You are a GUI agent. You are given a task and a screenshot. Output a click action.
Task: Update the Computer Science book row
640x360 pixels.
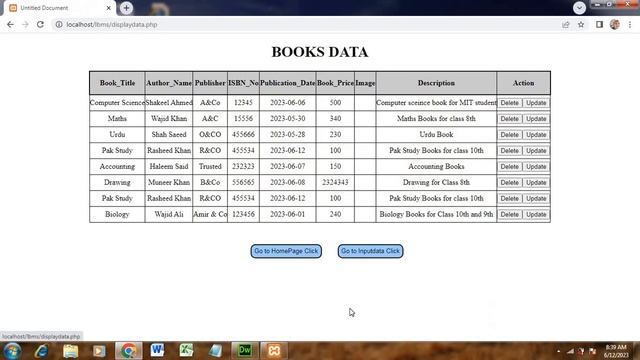click(x=536, y=103)
